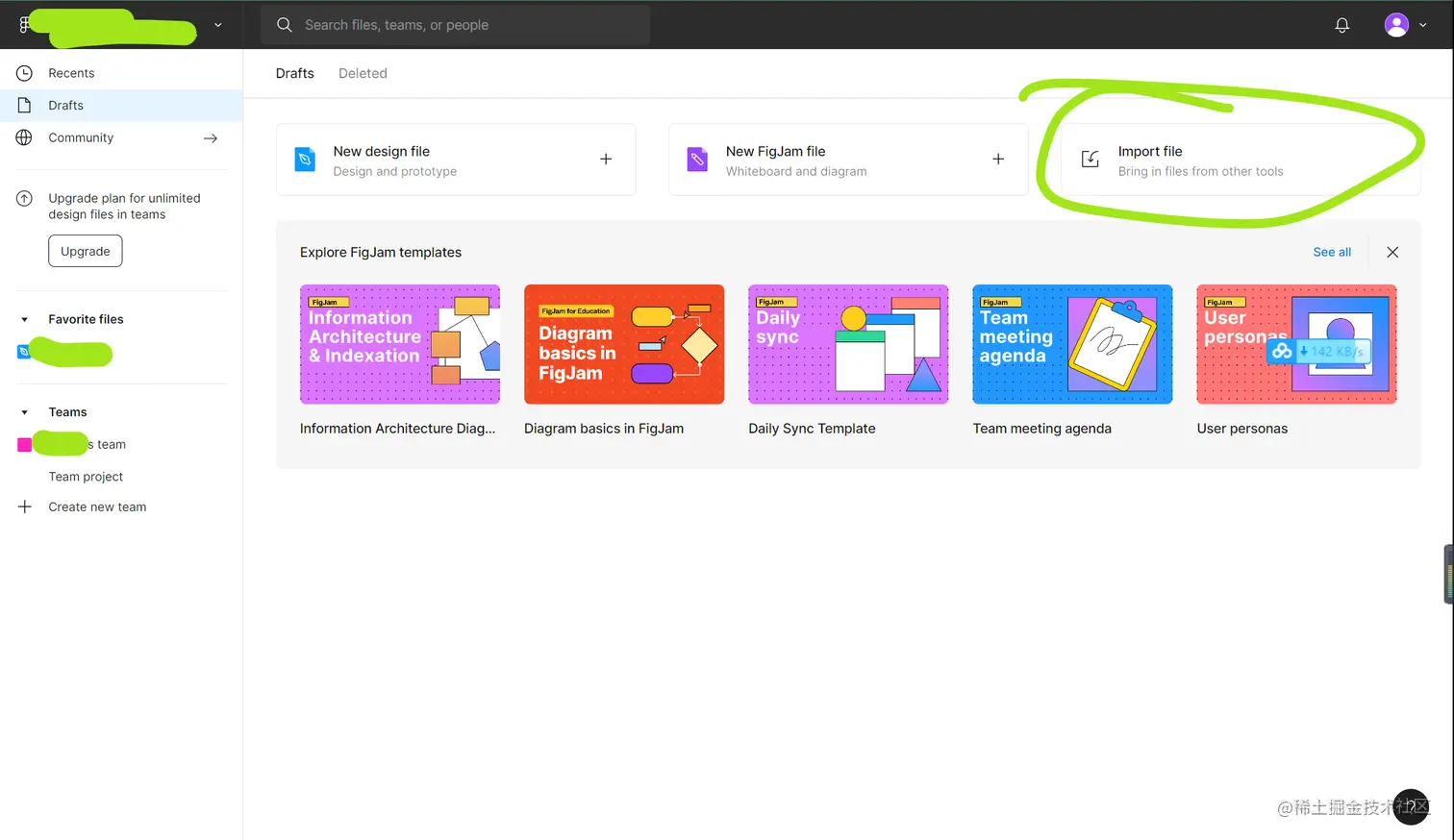Click the New design file blue icon
The width and height of the screenshot is (1454, 840).
305,160
